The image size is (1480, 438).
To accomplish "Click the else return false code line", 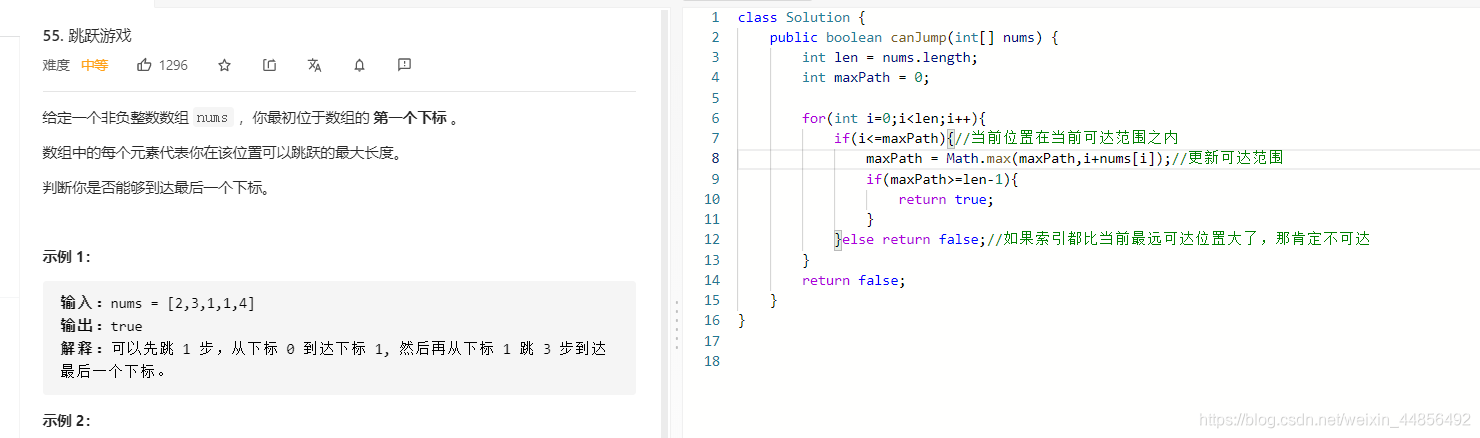I will click(1102, 239).
